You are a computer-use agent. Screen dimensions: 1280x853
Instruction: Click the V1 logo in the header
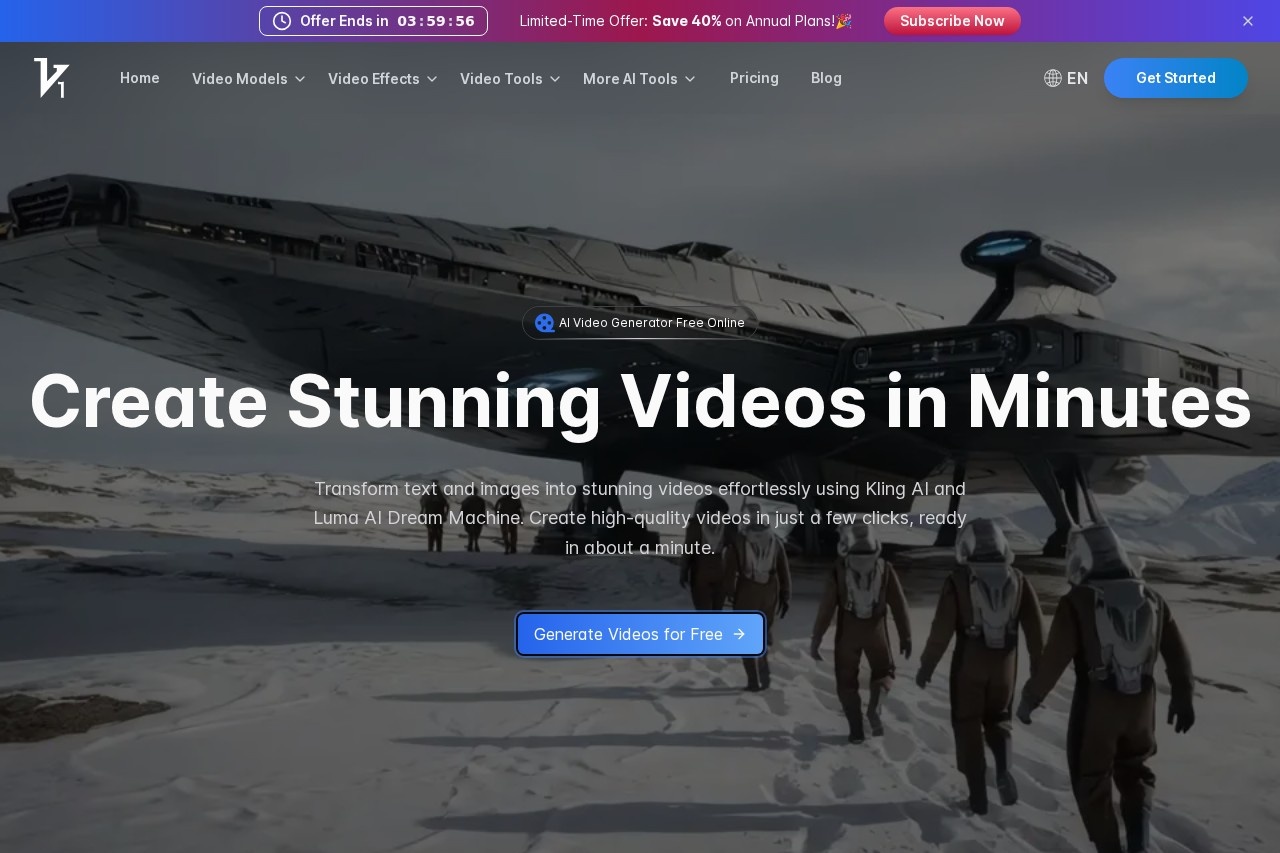(x=51, y=78)
